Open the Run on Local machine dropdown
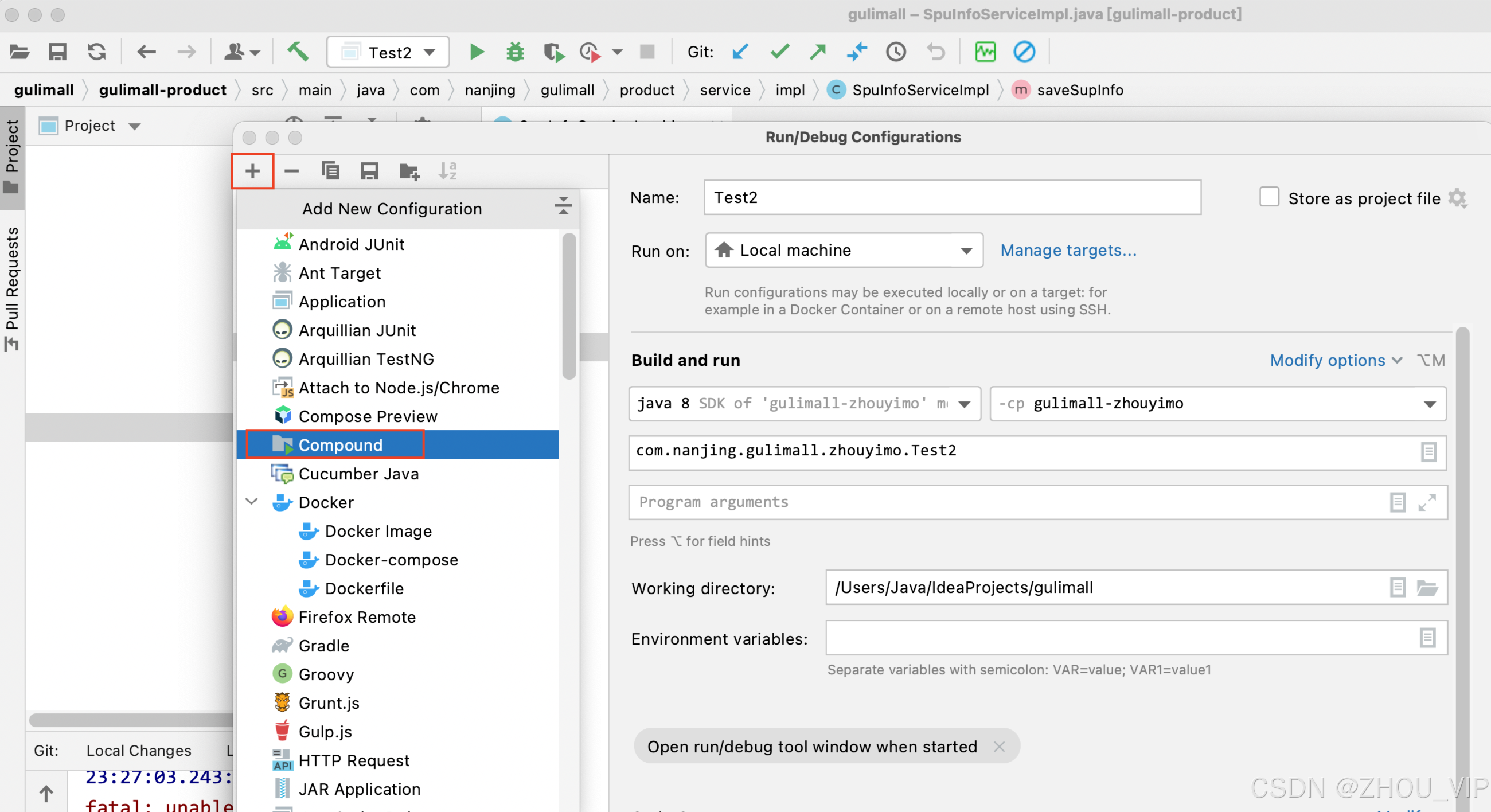 844,250
